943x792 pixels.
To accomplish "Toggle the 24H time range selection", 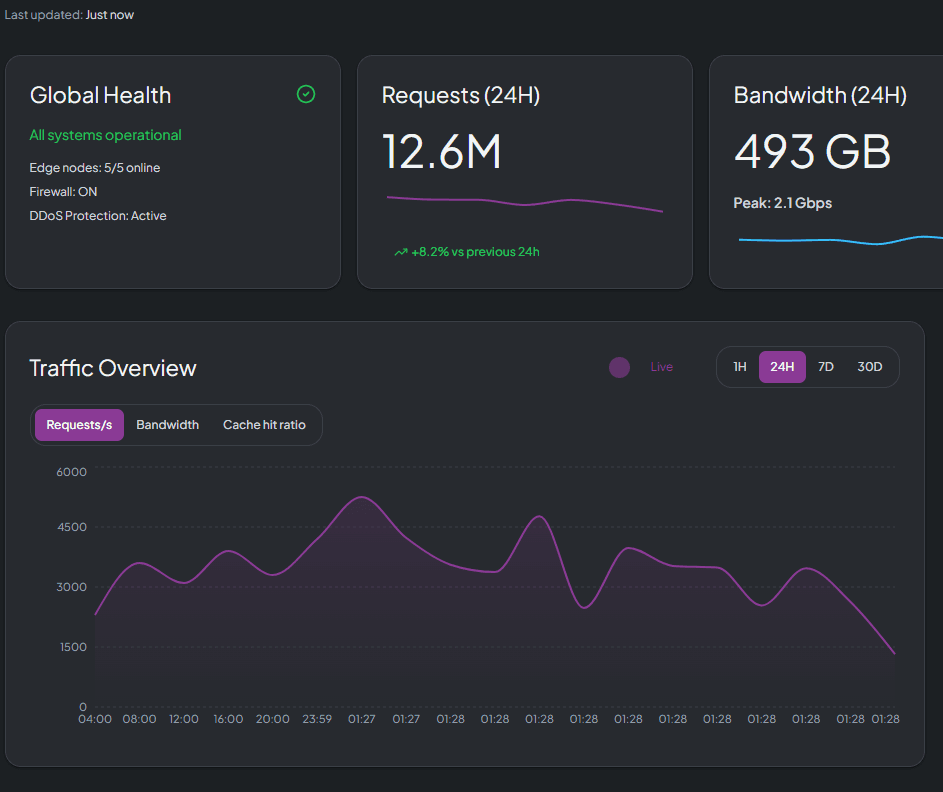I will point(782,367).
